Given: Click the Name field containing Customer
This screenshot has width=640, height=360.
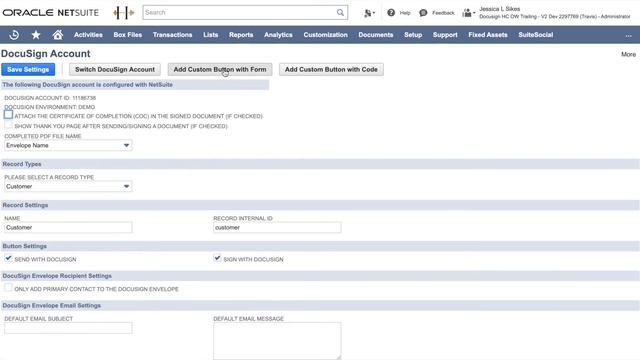Looking at the screenshot, I should pos(68,228).
